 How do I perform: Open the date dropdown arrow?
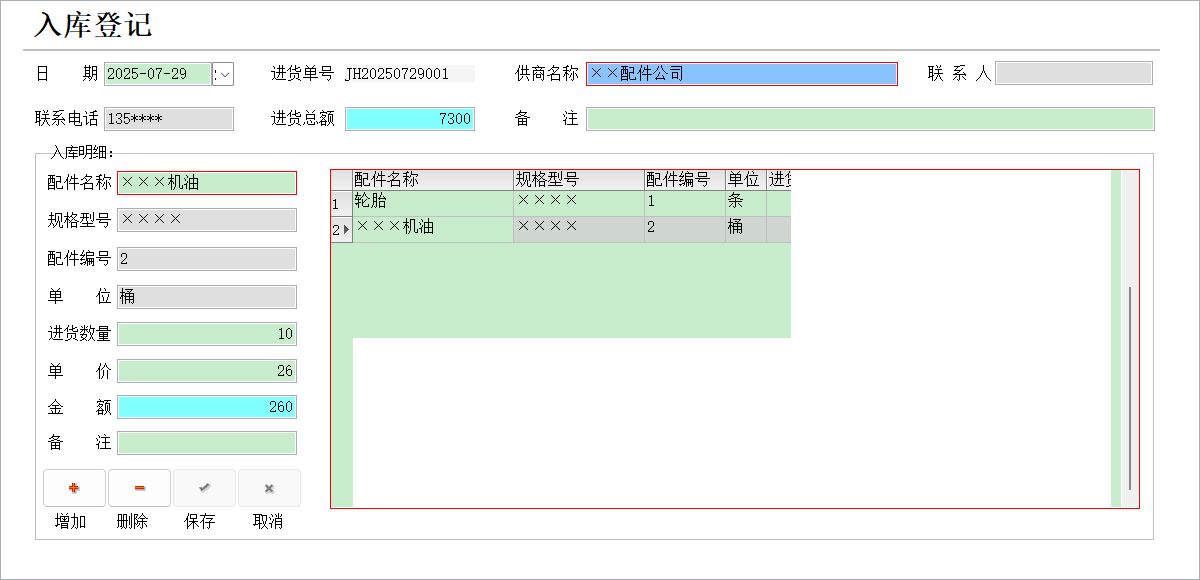[224, 74]
